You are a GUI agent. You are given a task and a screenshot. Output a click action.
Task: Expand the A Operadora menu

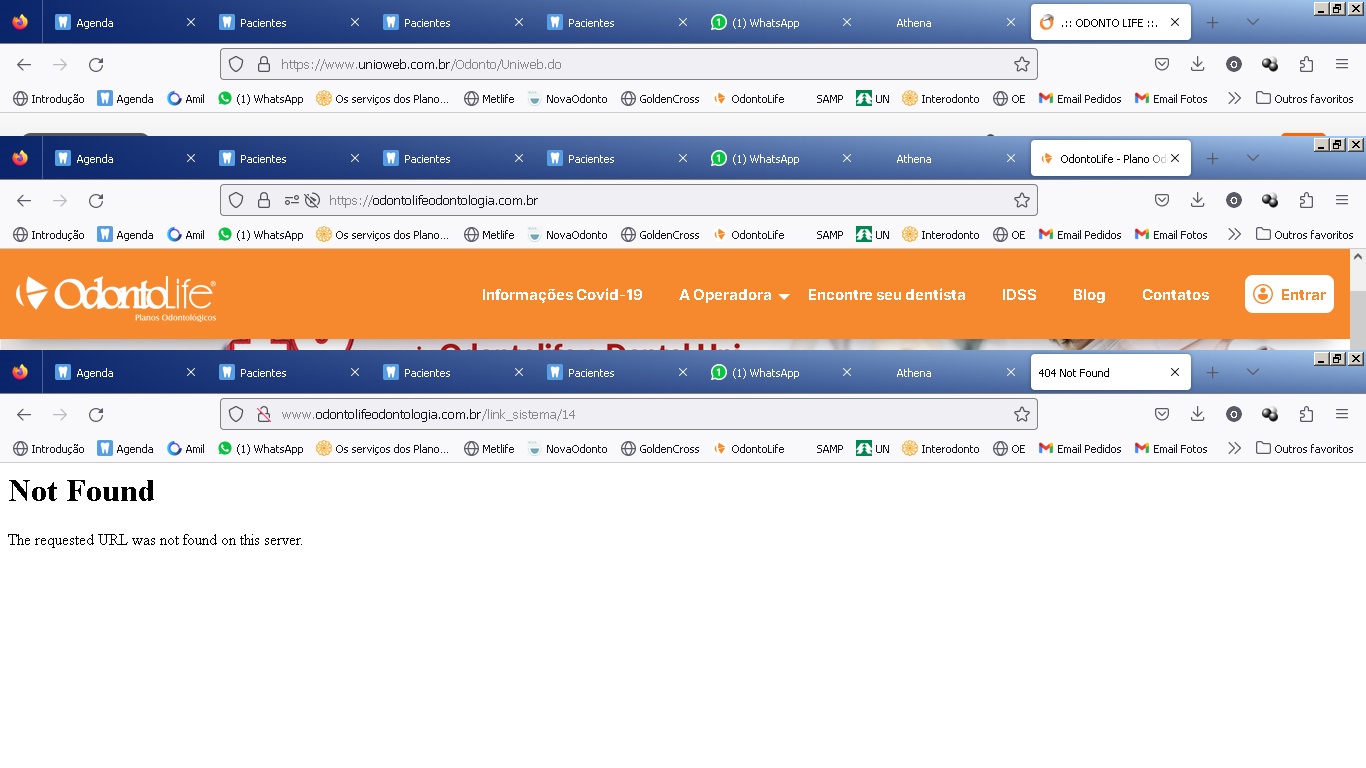tap(734, 295)
